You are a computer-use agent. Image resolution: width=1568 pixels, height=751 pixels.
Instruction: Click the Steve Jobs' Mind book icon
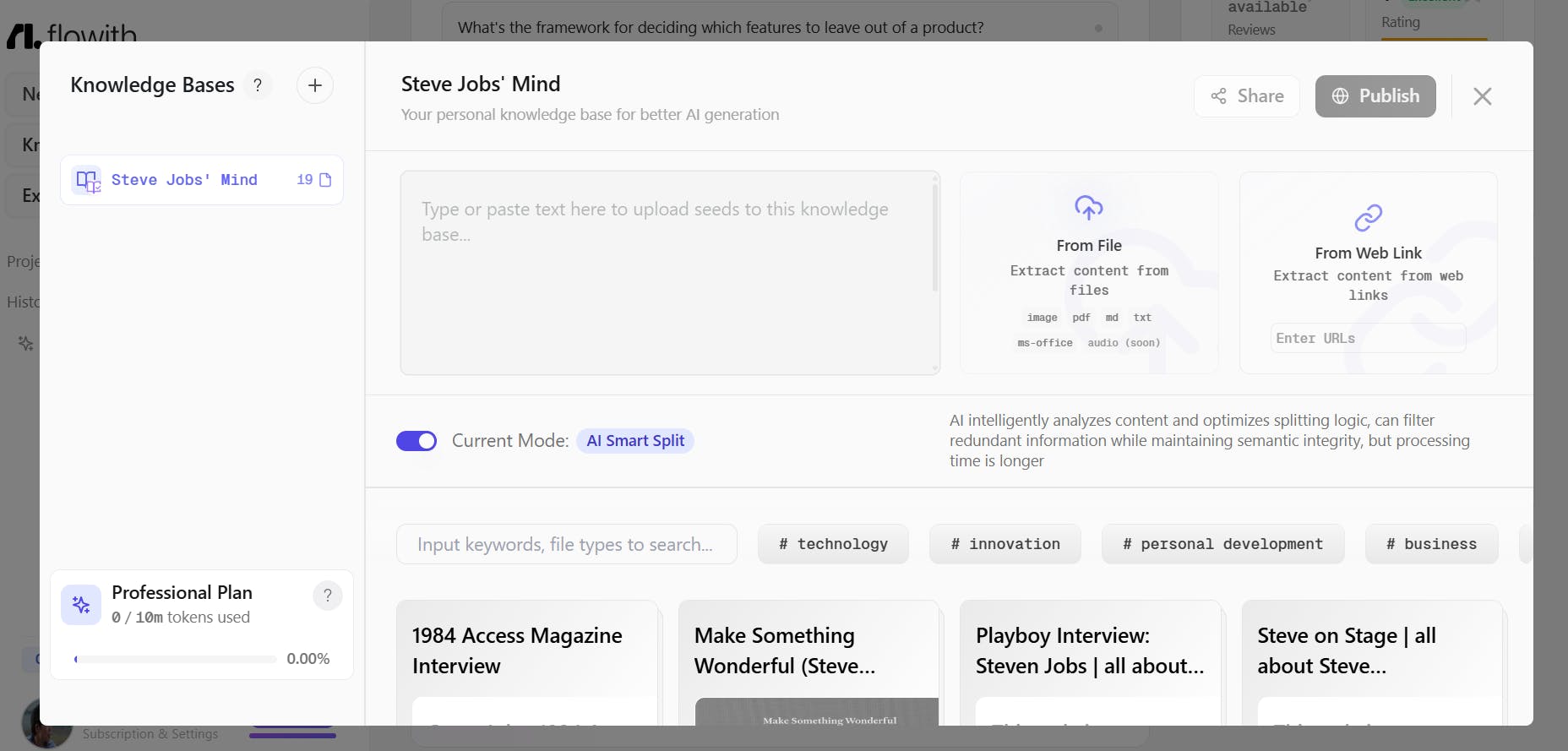pyautogui.click(x=87, y=180)
